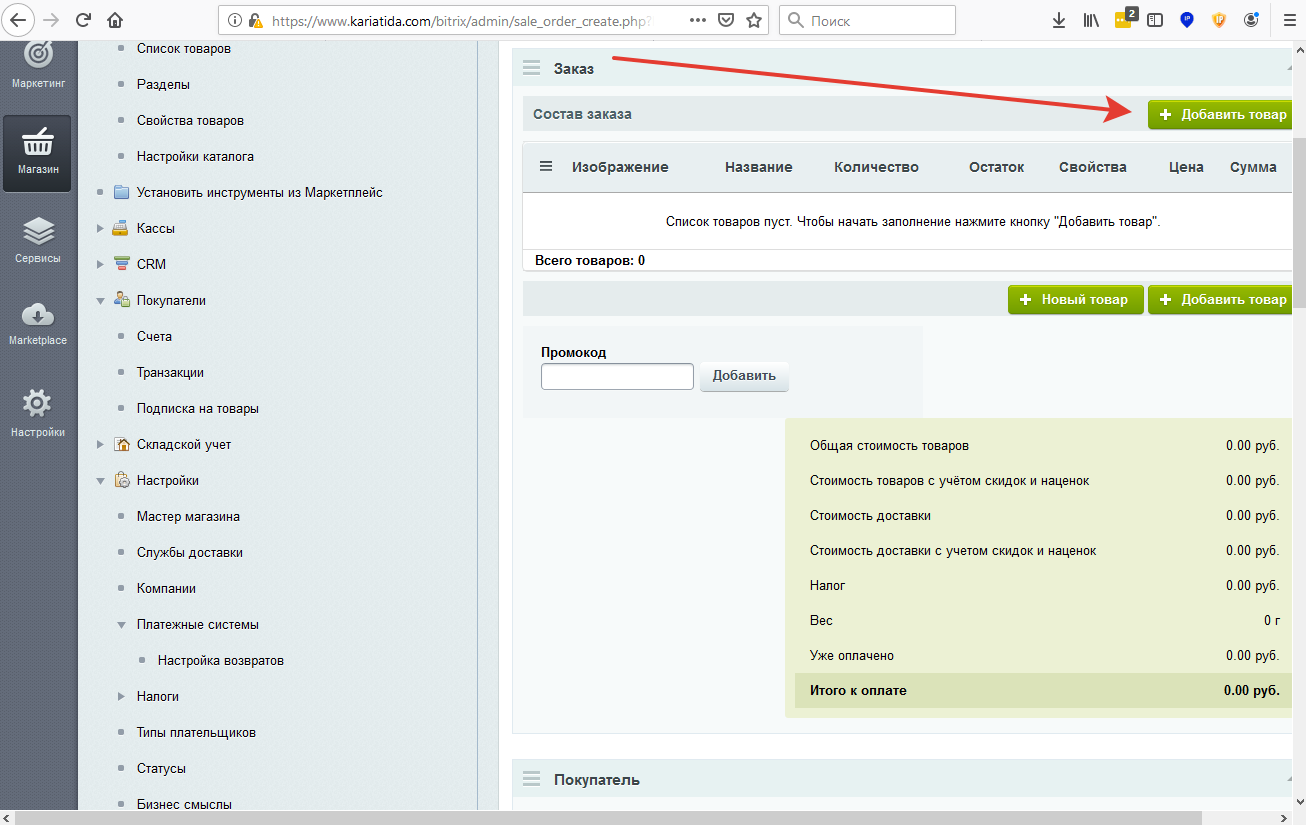Apply promo code with Добавить button
The image size is (1306, 825).
coord(744,377)
